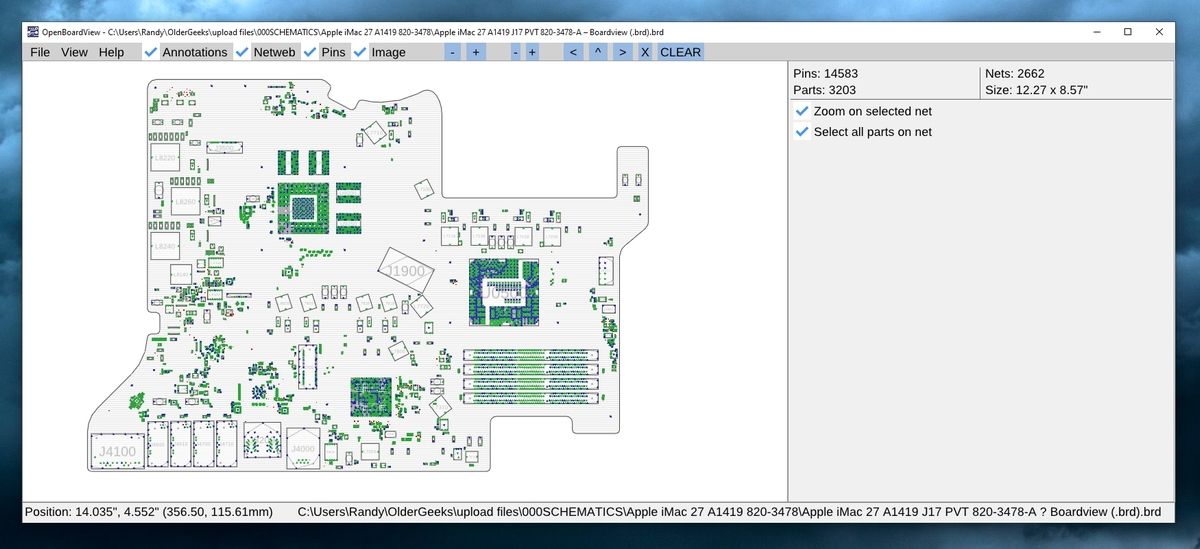Toggle the Netweb checkbox
The height and width of the screenshot is (549, 1200).
[241, 52]
